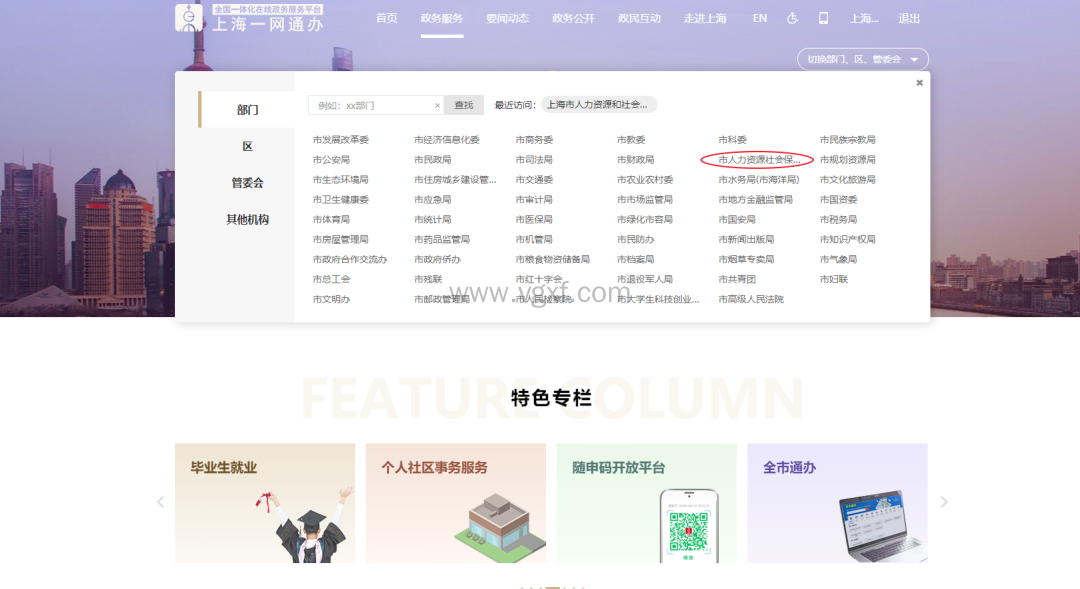Switch to the 管委会 tab
This screenshot has width=1080, height=589.
[x=247, y=183]
